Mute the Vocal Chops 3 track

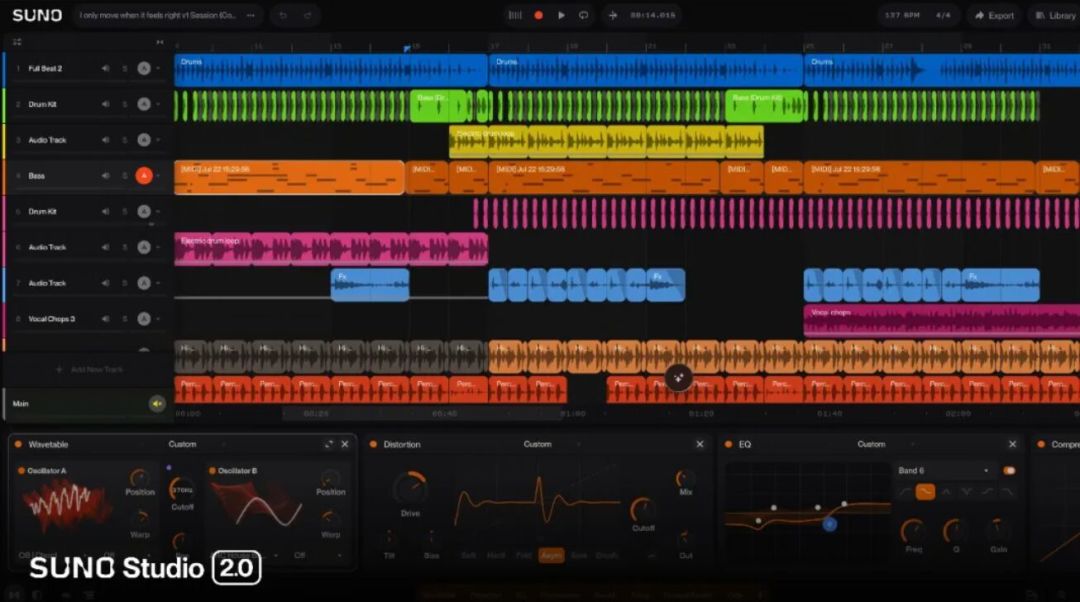pyautogui.click(x=105, y=319)
